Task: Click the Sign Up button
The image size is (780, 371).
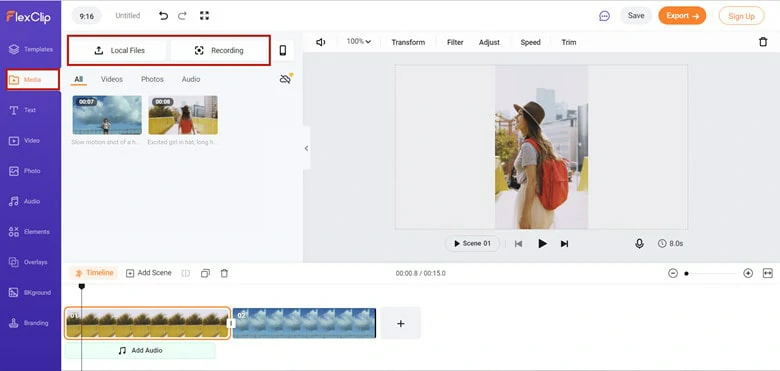Action: coord(741,16)
